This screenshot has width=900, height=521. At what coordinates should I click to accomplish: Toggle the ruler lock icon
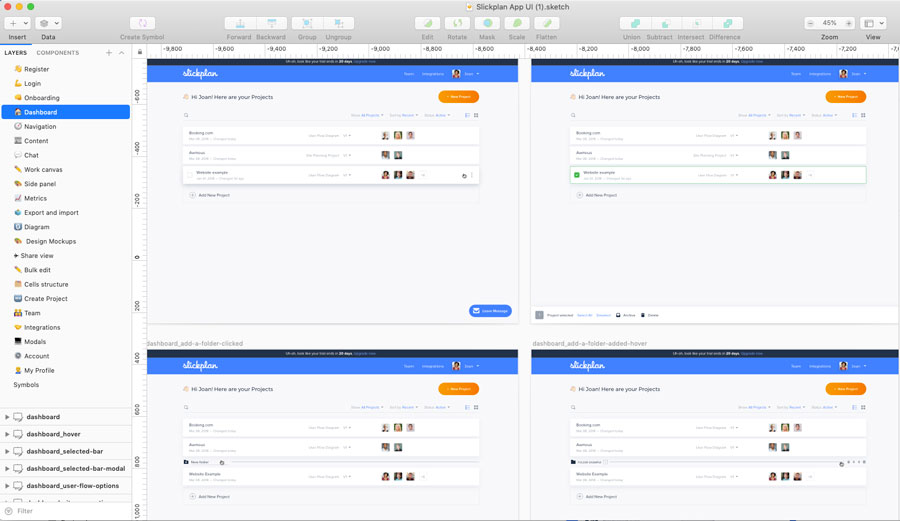coord(140,52)
